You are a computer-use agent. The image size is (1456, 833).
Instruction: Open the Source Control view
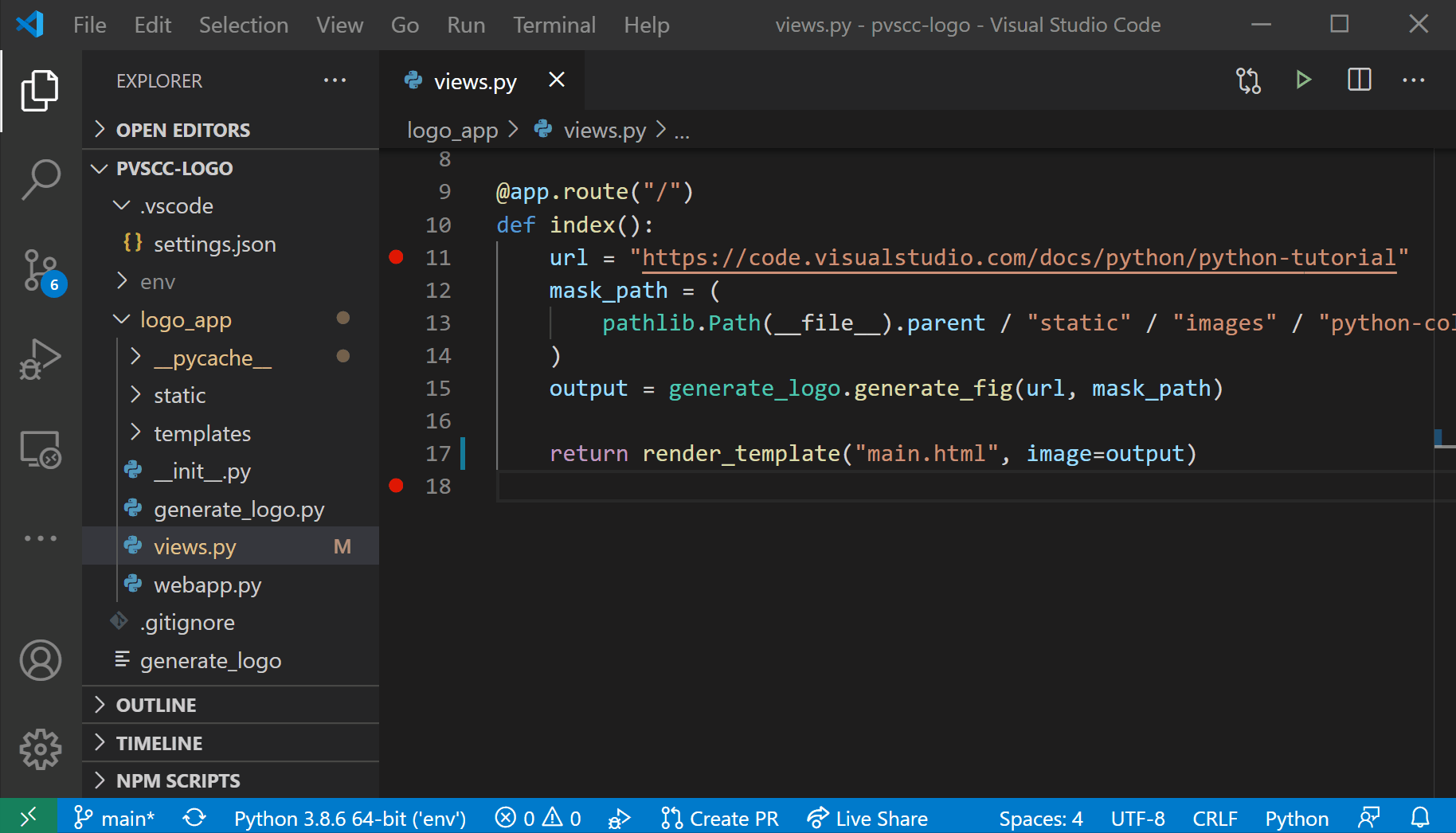[40, 271]
